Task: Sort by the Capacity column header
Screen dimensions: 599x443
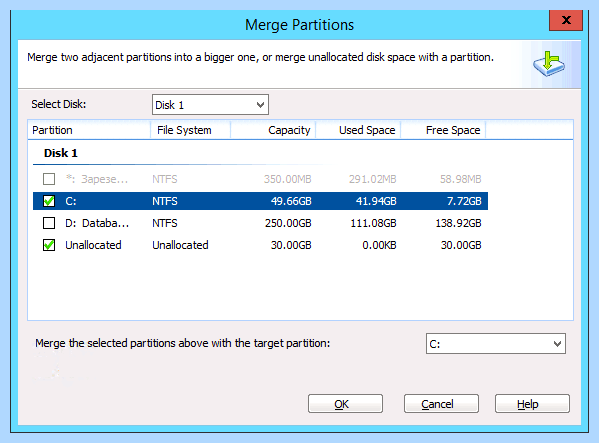Action: click(x=273, y=130)
